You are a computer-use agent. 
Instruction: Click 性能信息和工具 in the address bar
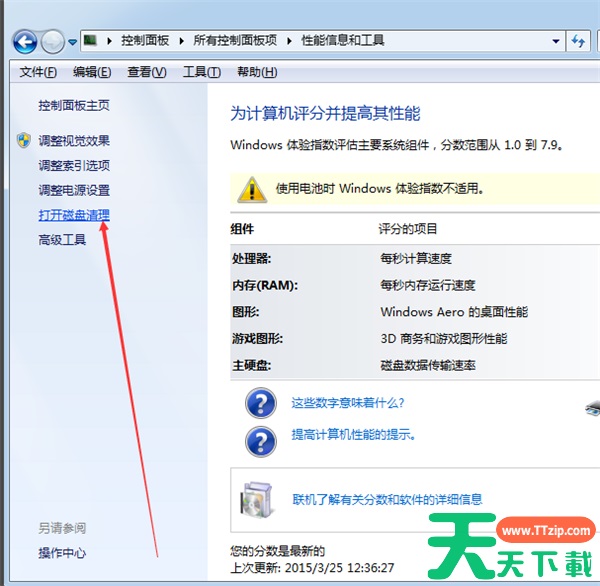tap(342, 40)
